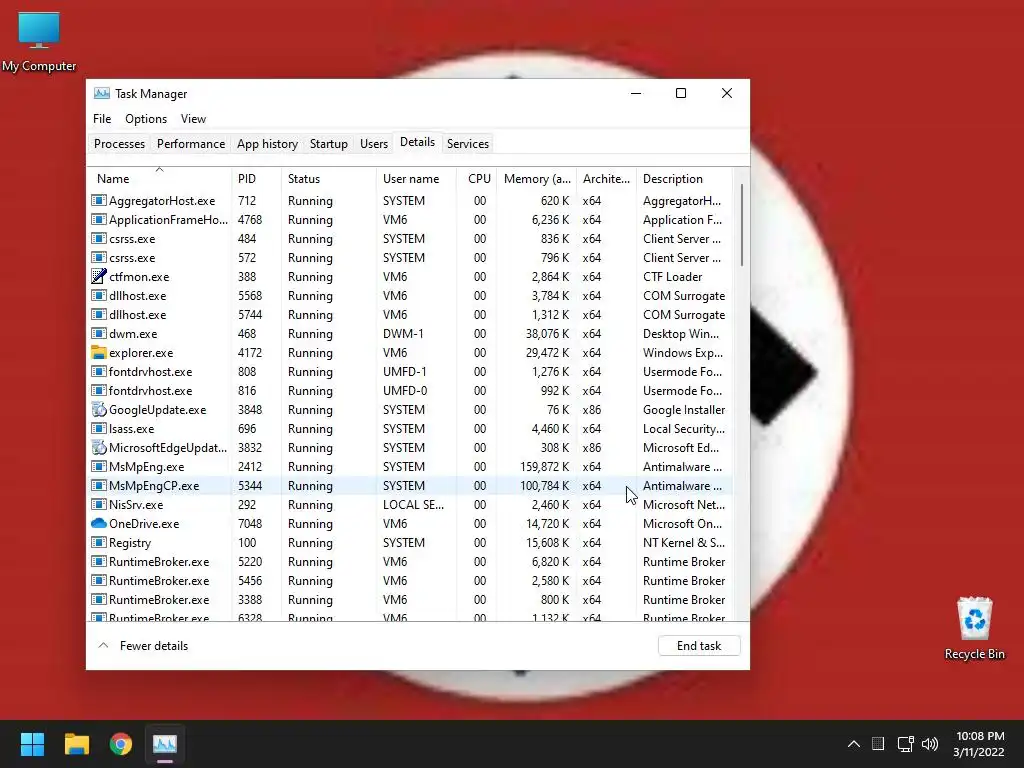Select RuntimeBroker.exe row with PID 5220

click(410, 562)
